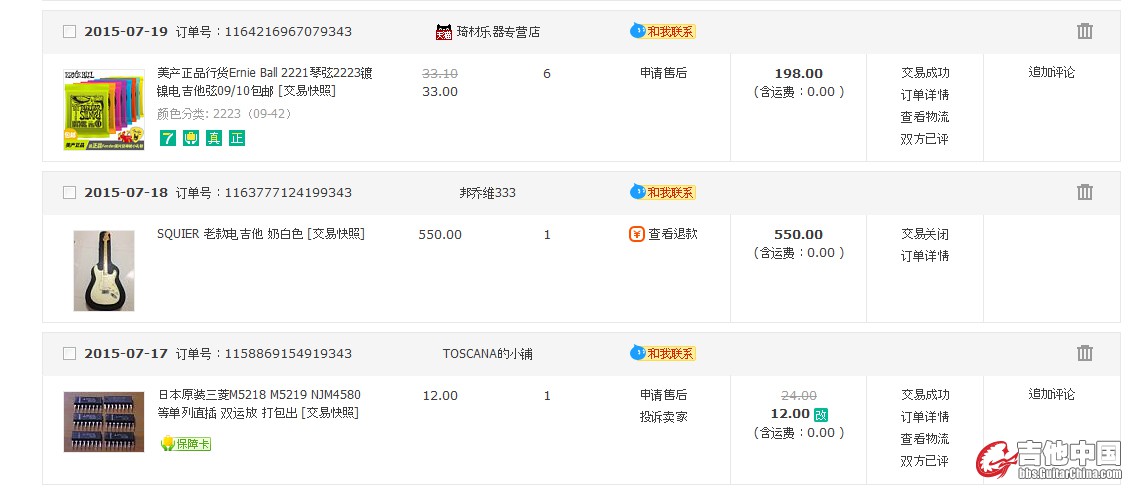Delete the 2015-07-19 order with trash icon

coord(1085,31)
